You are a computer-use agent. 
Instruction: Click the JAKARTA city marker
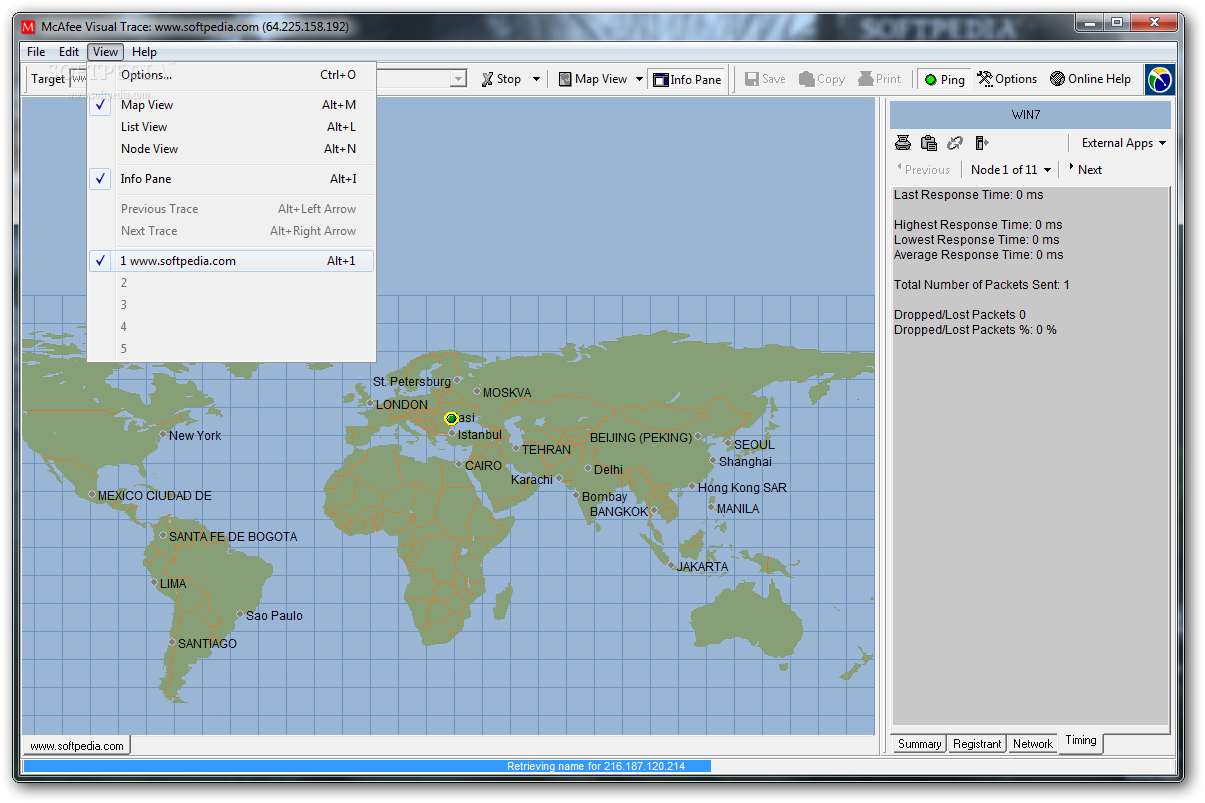(671, 566)
